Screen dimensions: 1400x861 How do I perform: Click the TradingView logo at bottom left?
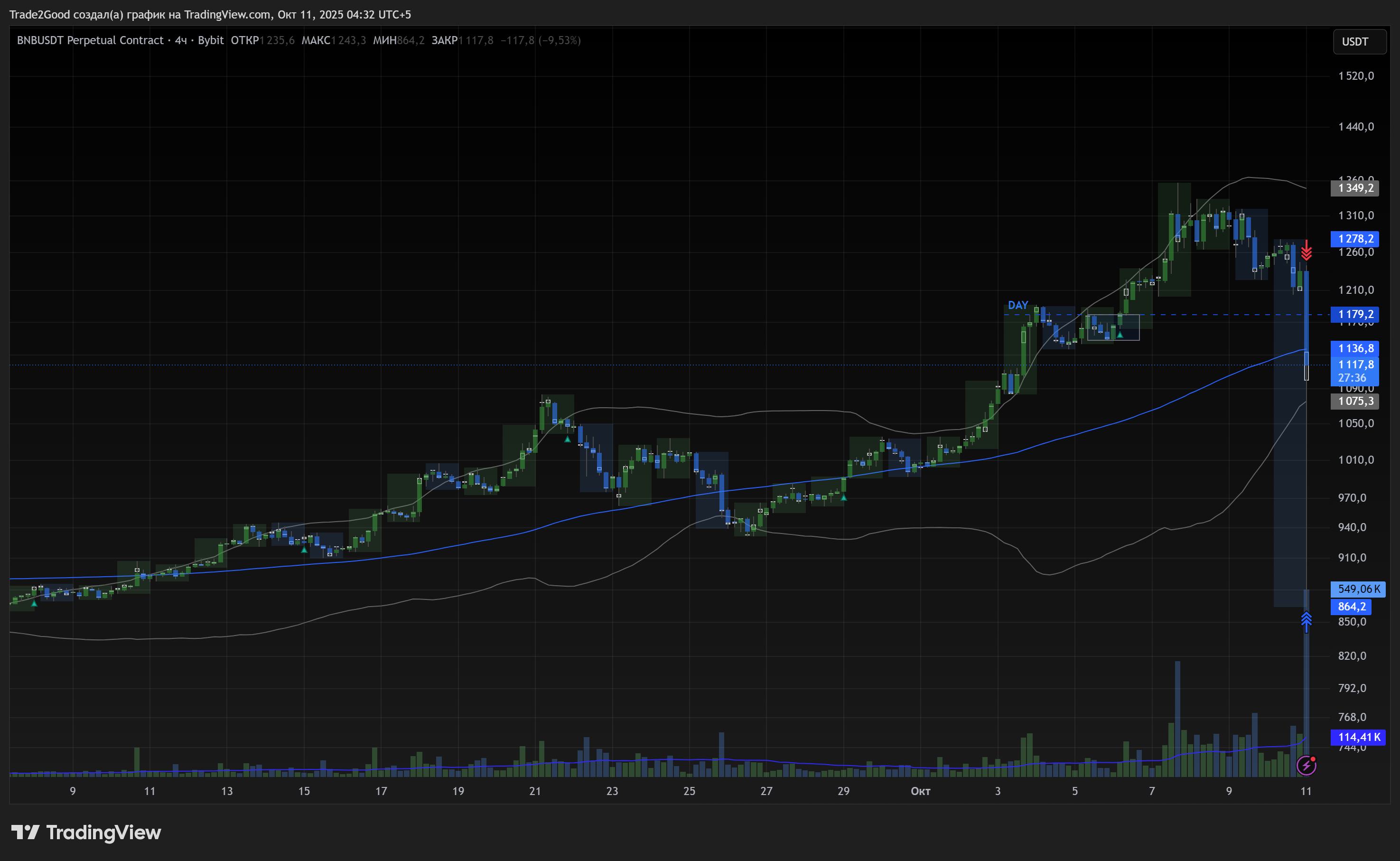[86, 833]
